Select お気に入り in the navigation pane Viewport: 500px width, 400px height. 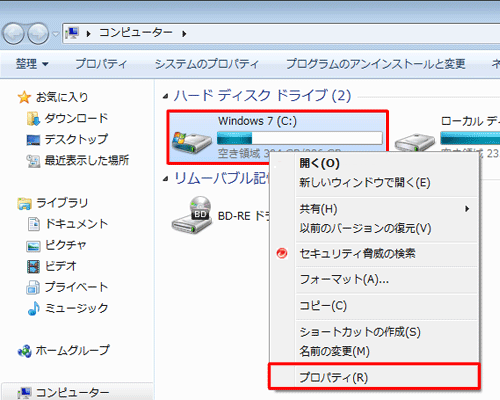62,97
